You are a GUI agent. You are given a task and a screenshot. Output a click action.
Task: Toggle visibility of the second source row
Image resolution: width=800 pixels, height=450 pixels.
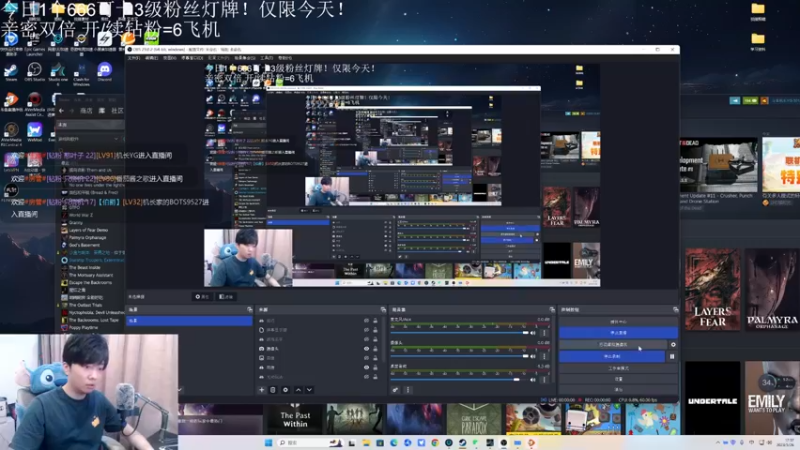click(x=366, y=330)
